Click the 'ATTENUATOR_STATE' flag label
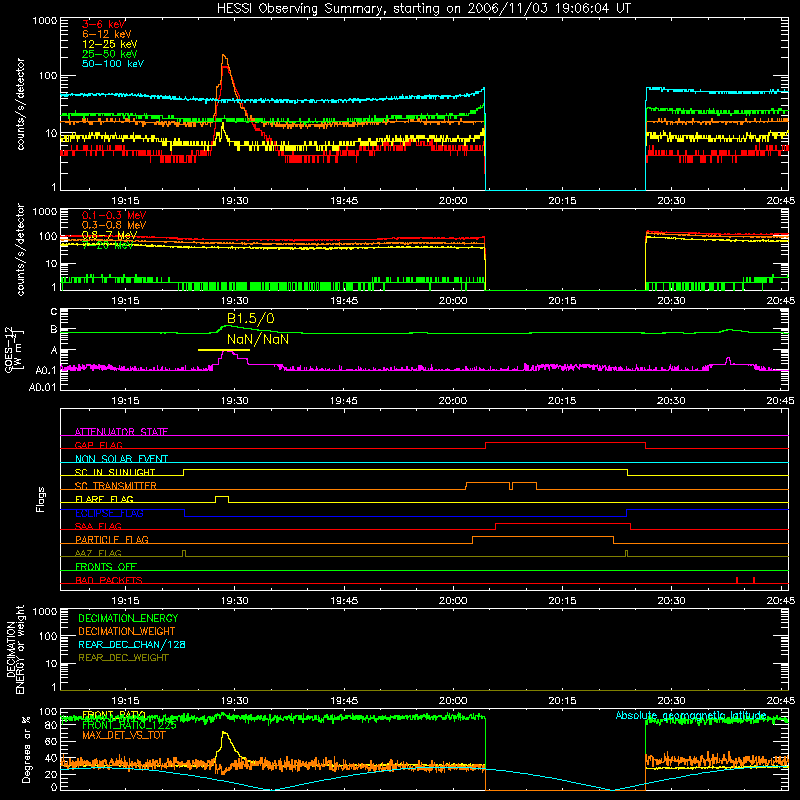Viewport: 800px width, 800px height. click(121, 432)
